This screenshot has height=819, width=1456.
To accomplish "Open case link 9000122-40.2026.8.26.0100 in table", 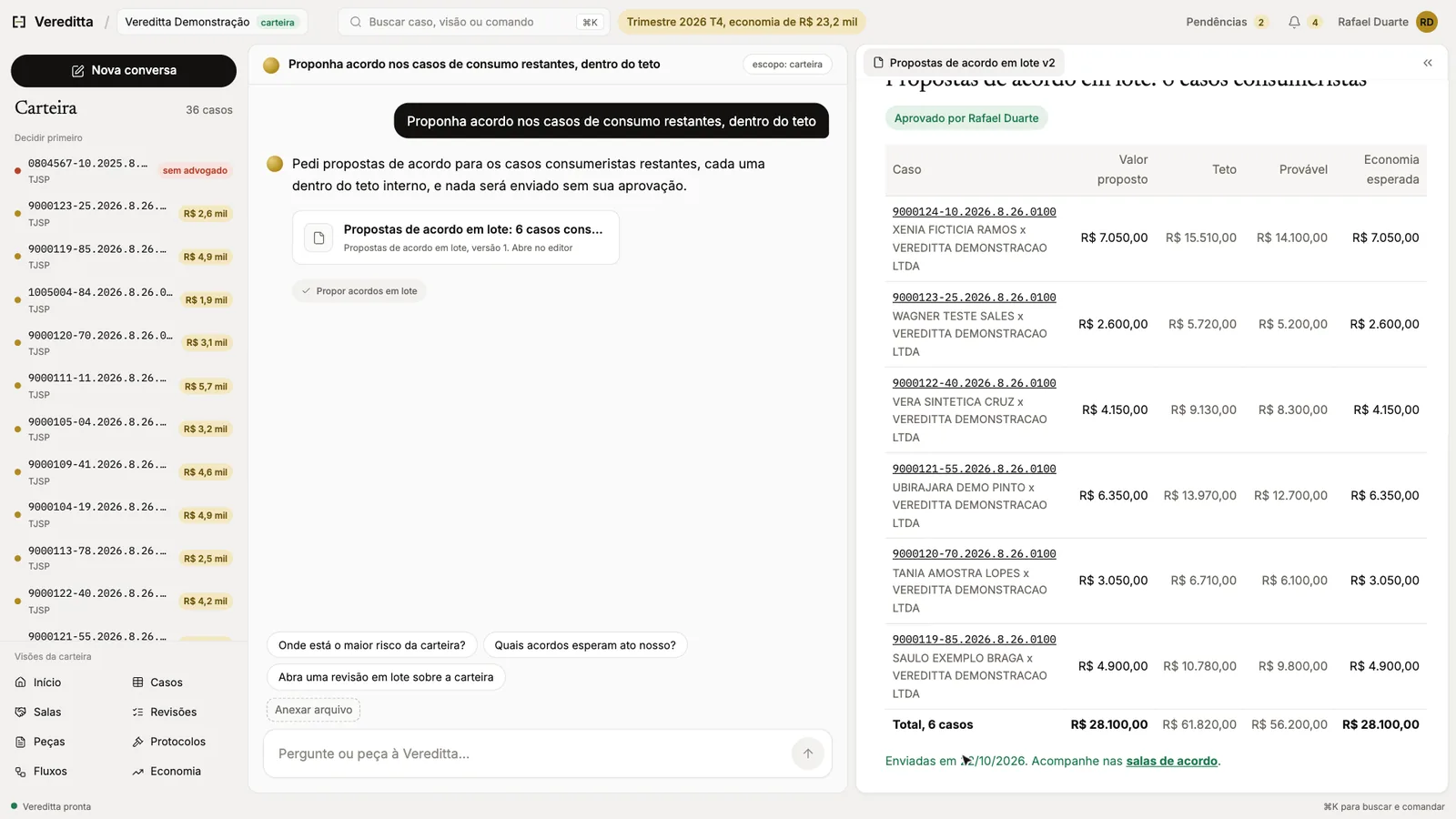I will (x=974, y=383).
